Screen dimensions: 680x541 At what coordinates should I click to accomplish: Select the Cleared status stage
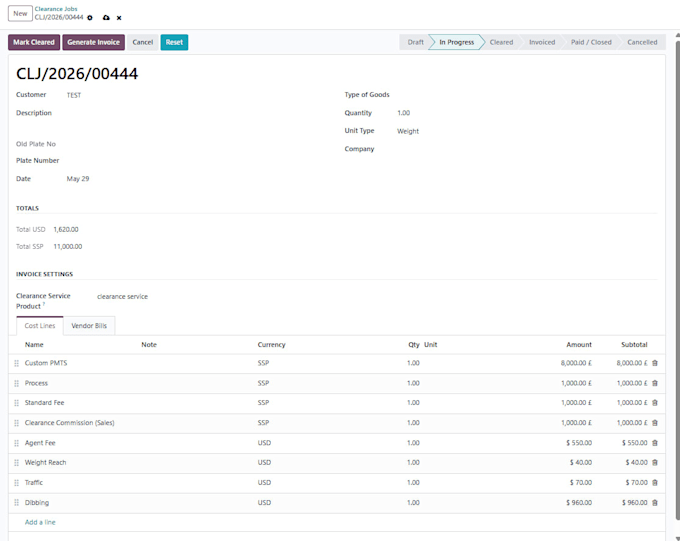point(501,42)
